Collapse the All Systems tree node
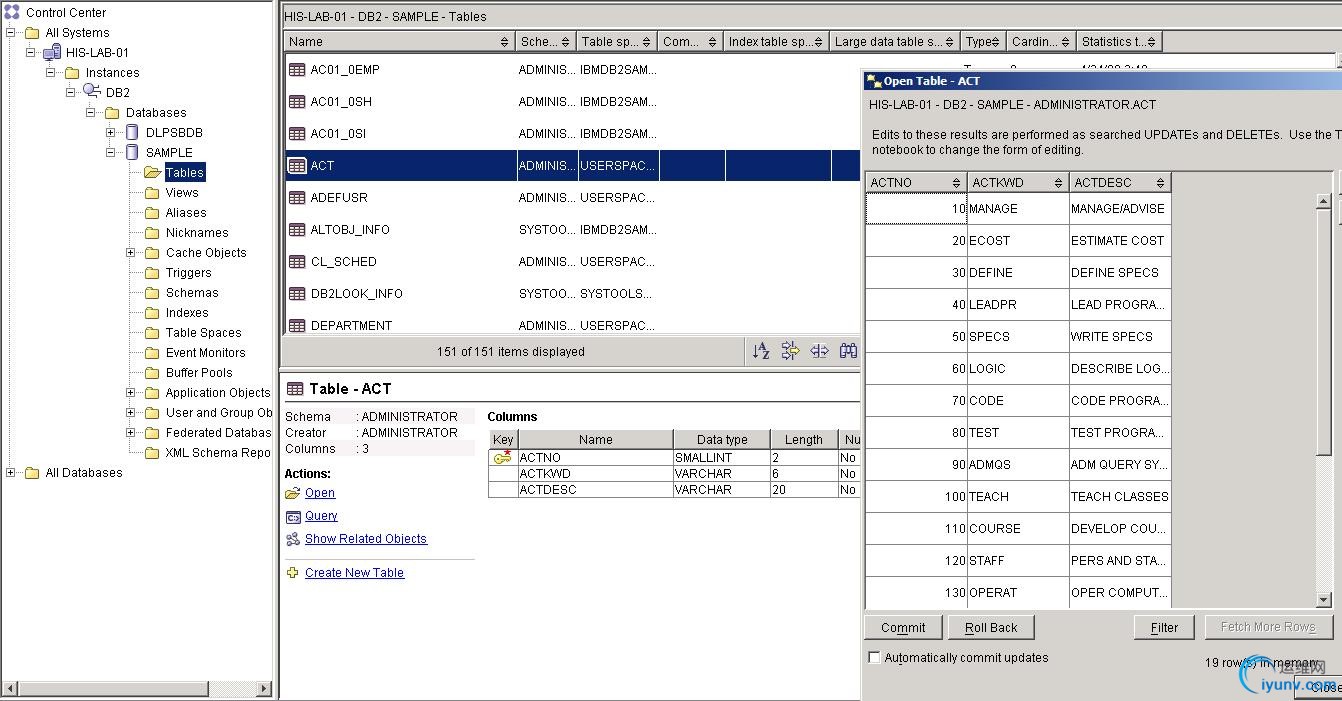The width and height of the screenshot is (1342, 701). tap(11, 32)
